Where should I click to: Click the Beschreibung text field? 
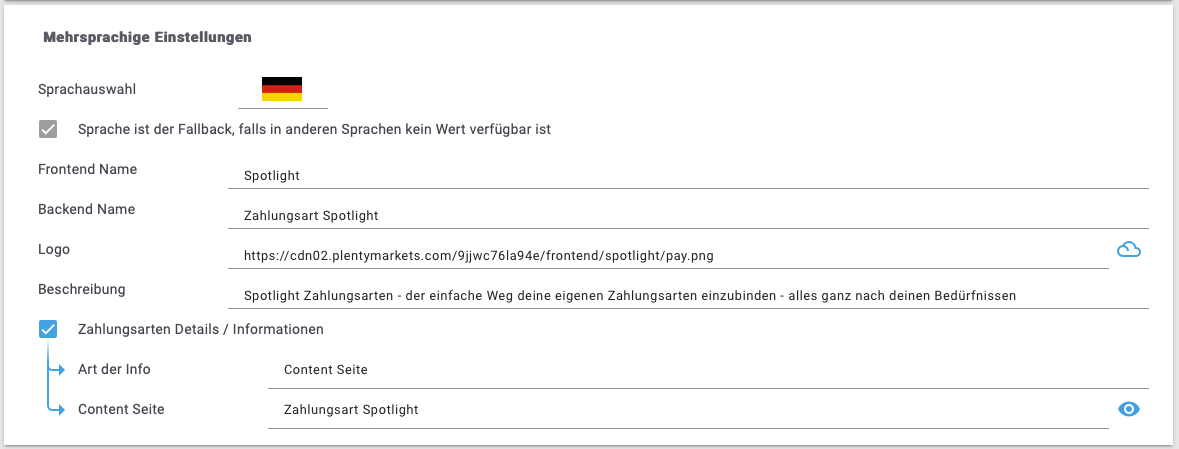(x=688, y=296)
